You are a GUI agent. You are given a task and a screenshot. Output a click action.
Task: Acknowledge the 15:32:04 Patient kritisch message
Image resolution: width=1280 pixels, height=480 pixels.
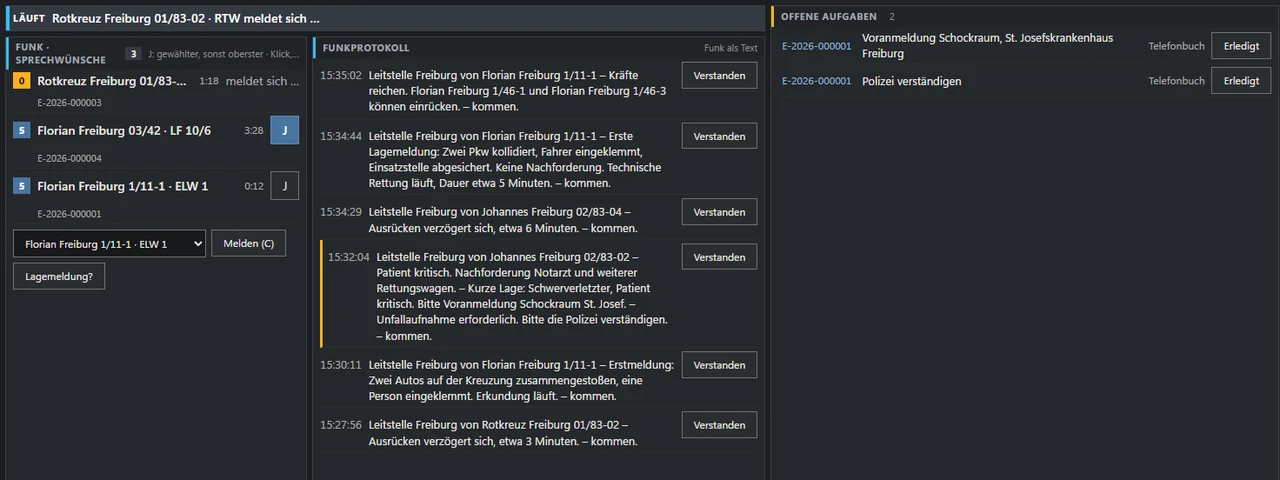(719, 257)
